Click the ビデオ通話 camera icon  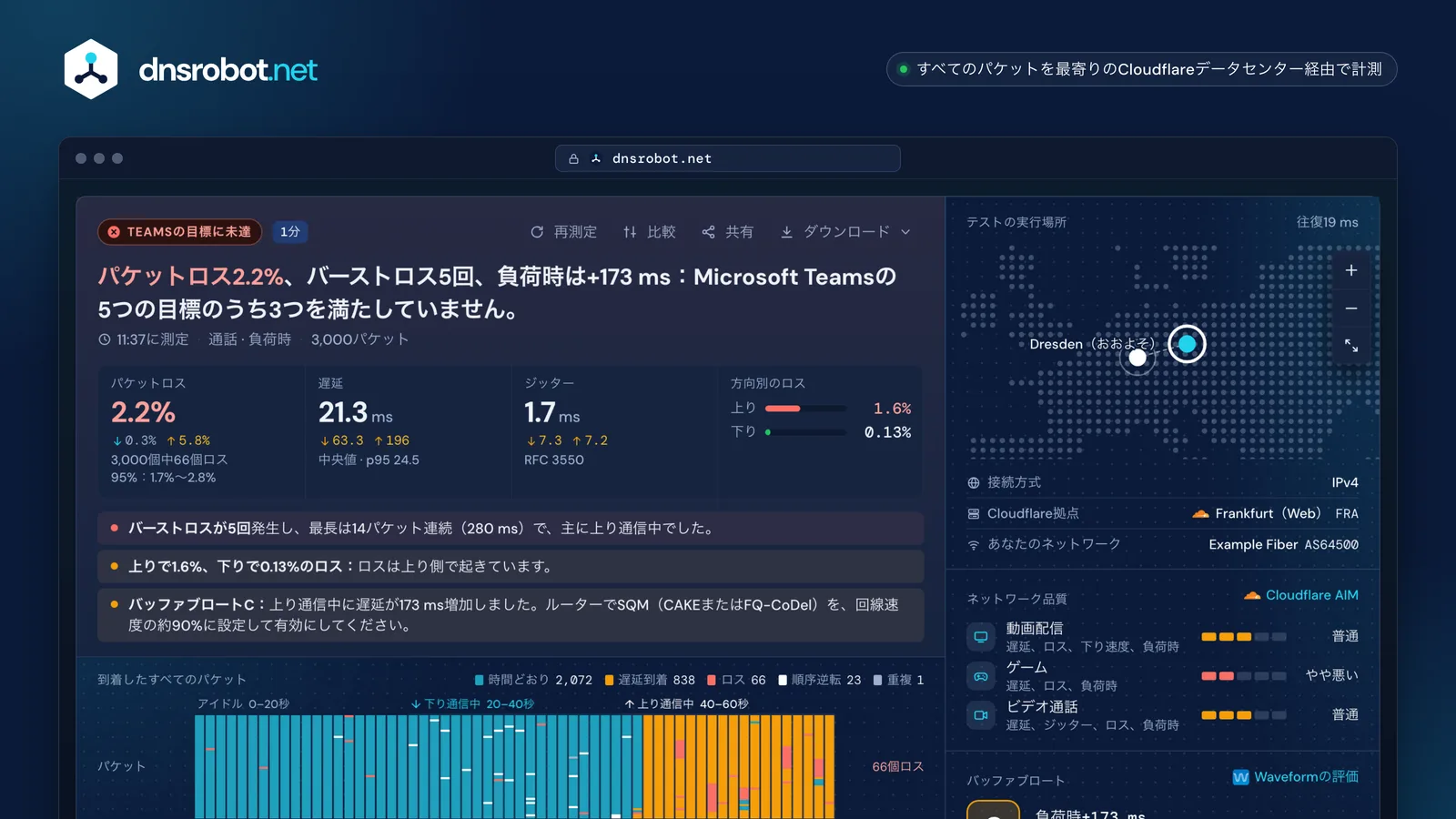coord(981,715)
